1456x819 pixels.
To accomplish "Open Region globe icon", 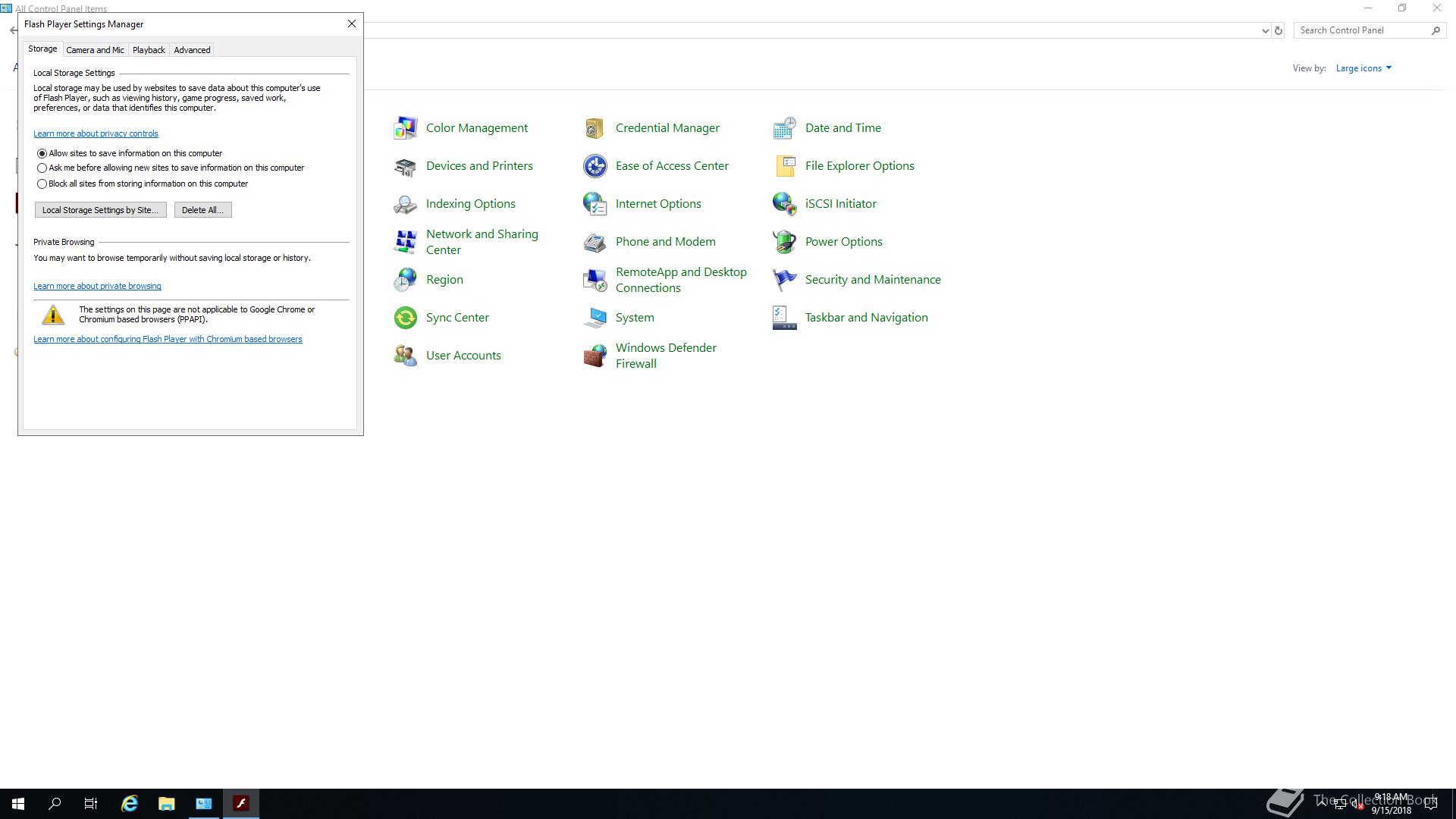I will click(x=405, y=280).
